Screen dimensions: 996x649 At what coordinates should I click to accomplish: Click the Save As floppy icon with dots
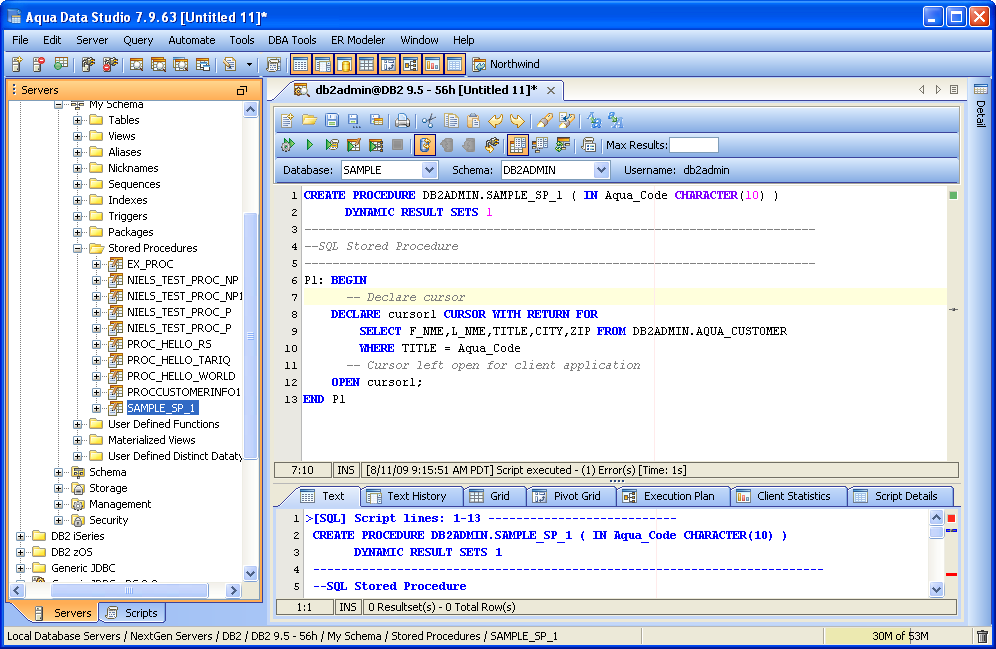(354, 120)
